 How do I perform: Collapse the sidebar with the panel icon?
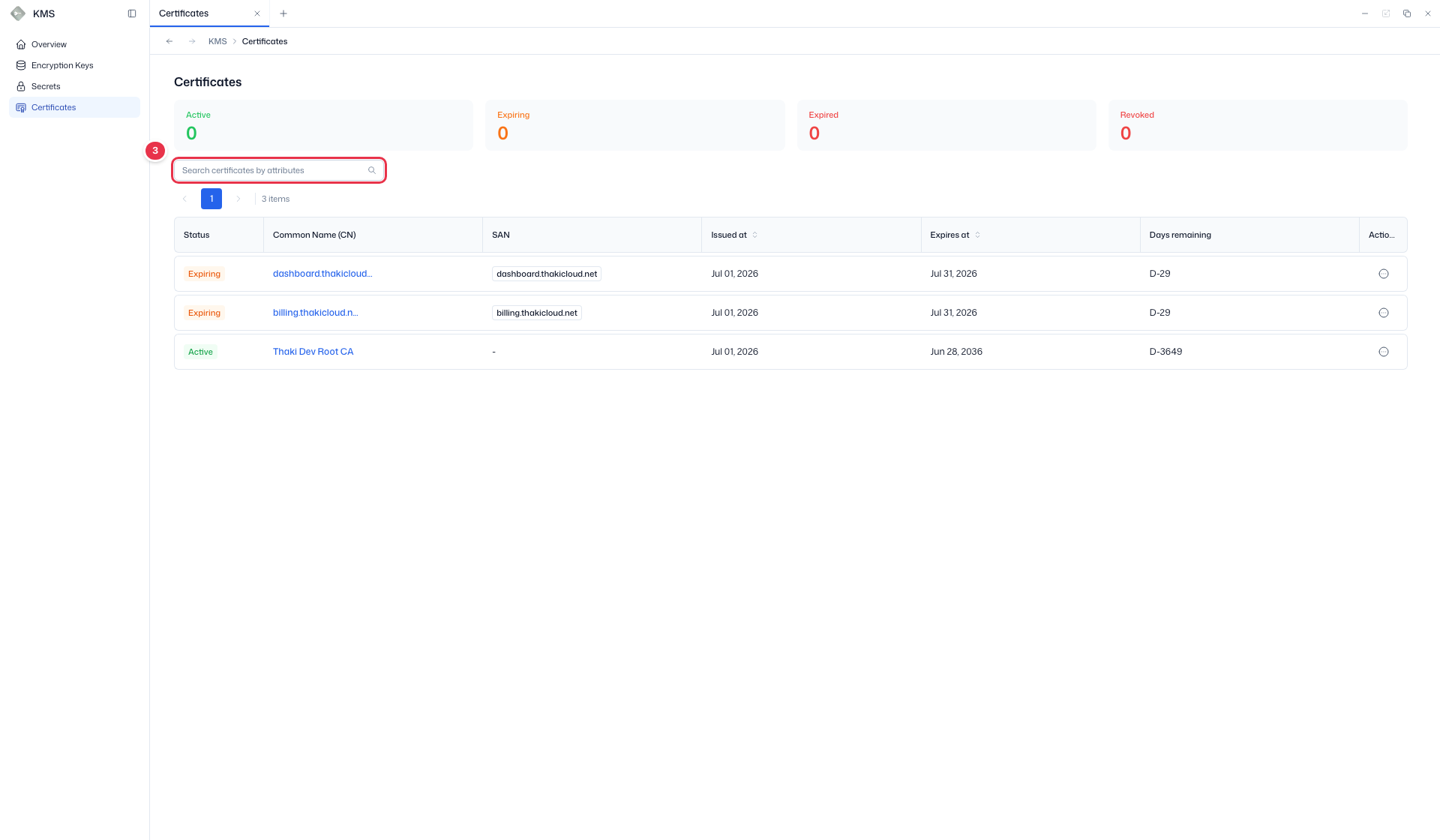click(132, 13)
